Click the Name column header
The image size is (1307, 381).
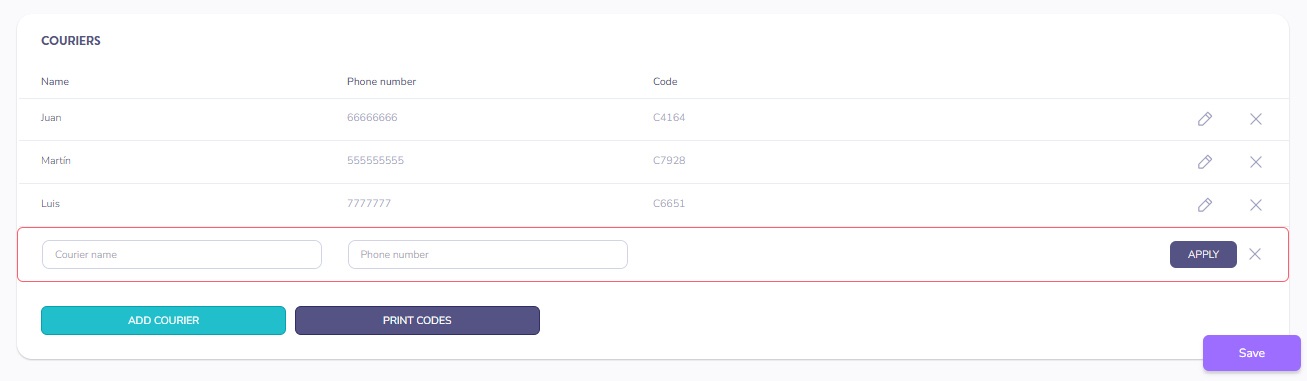point(55,81)
